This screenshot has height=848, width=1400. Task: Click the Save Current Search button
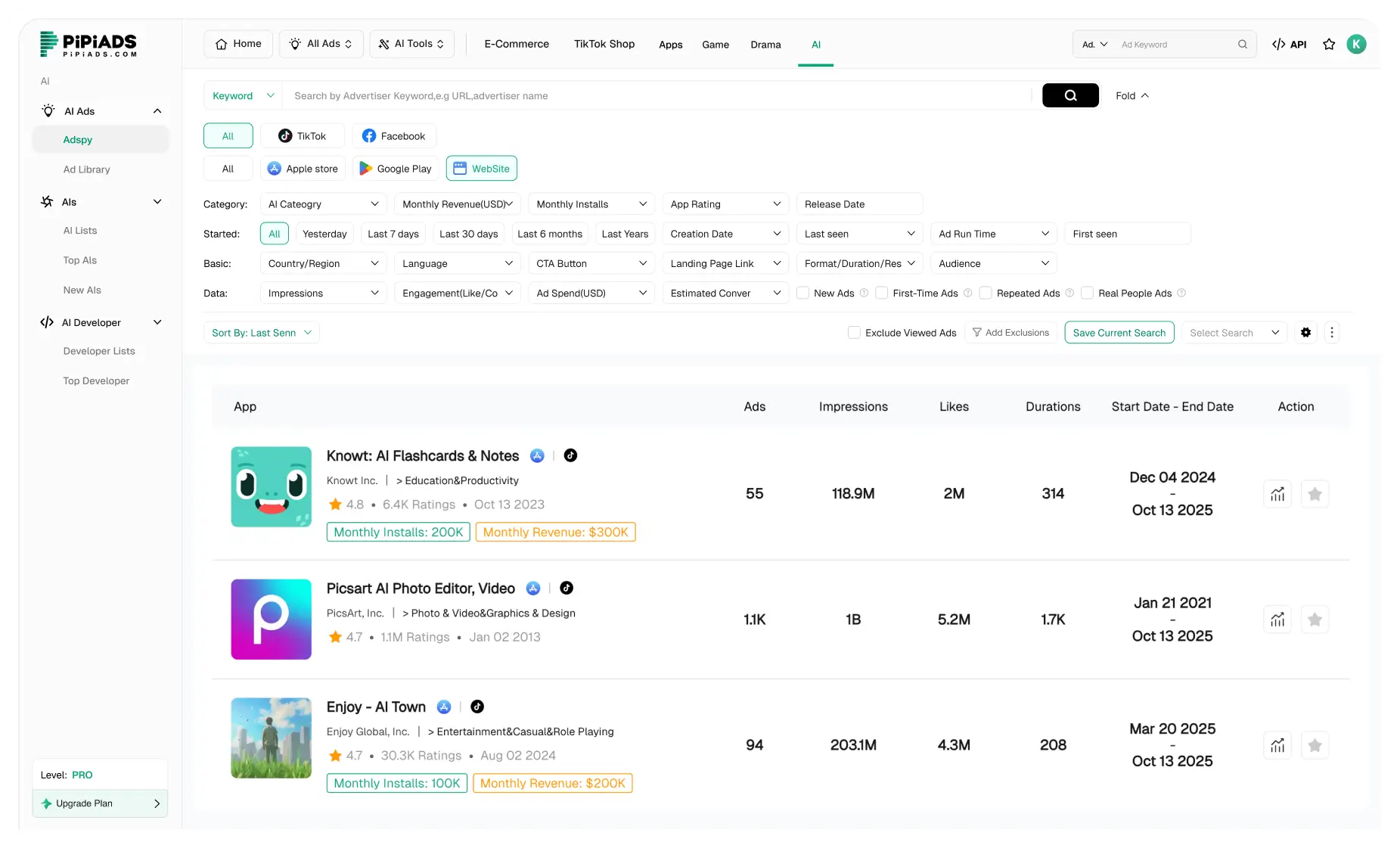[x=1119, y=332]
